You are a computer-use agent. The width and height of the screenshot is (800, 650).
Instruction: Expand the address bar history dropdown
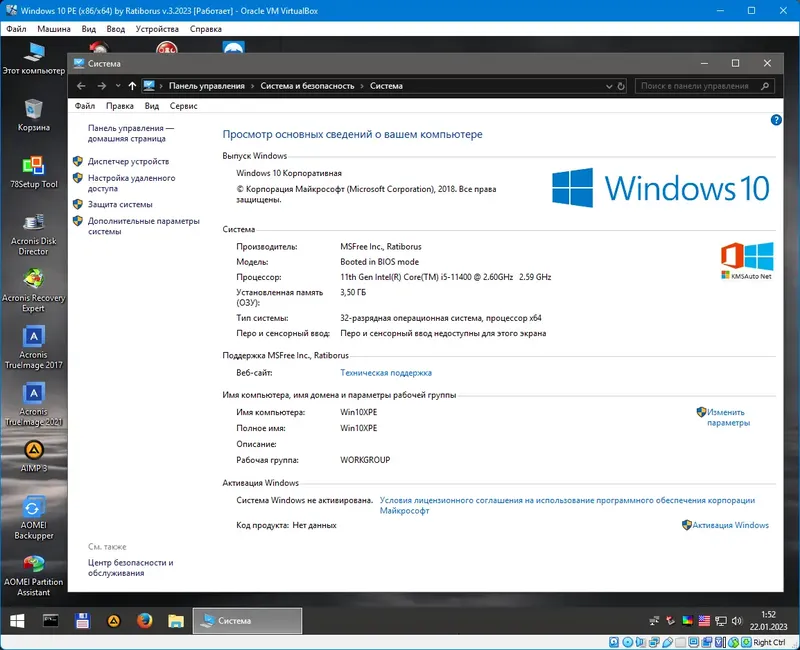pos(609,86)
